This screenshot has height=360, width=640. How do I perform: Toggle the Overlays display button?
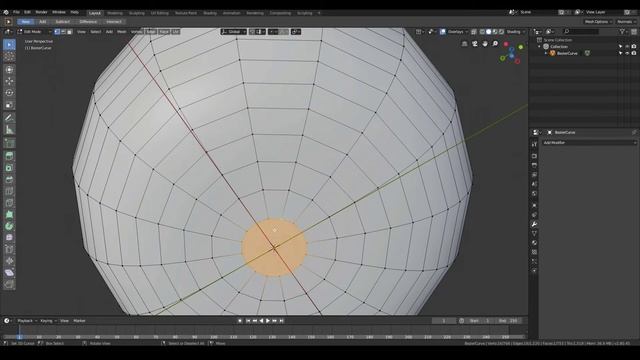coord(443,31)
